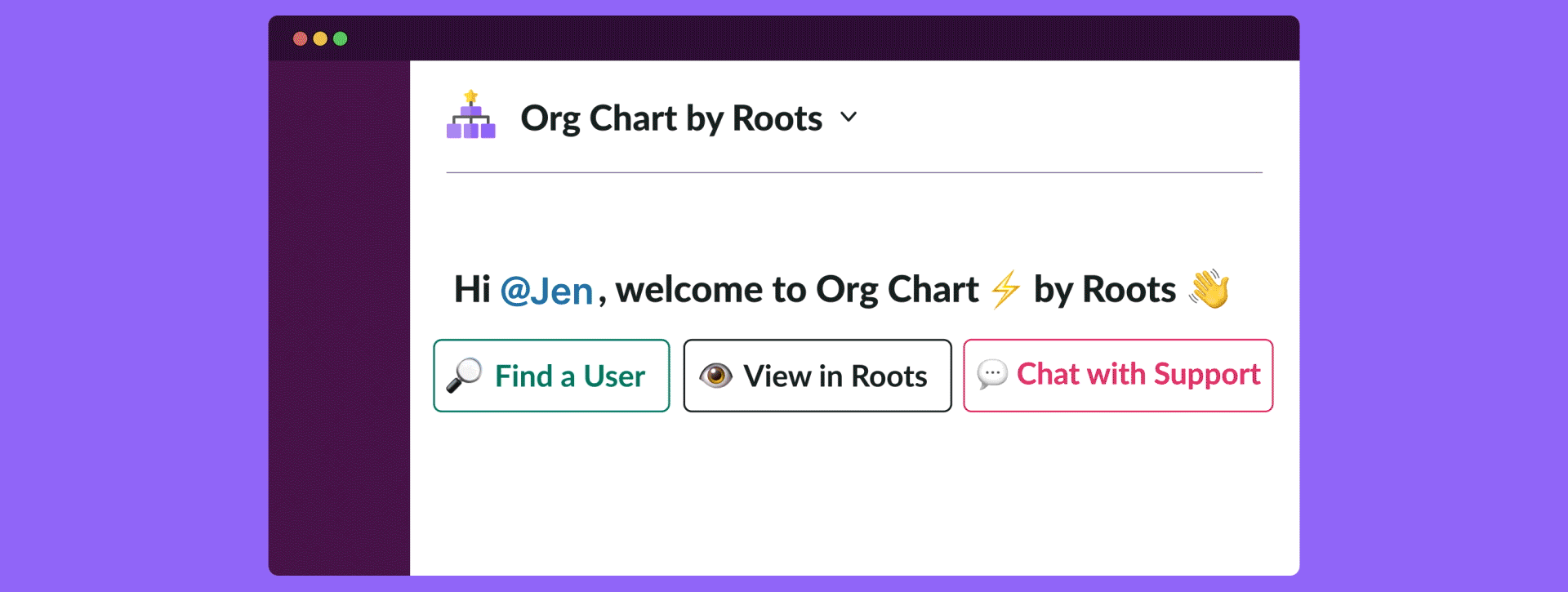Viewport: 1568px width, 592px height.
Task: Collapse the Org Chart by Roots header dropdown
Action: 848,118
